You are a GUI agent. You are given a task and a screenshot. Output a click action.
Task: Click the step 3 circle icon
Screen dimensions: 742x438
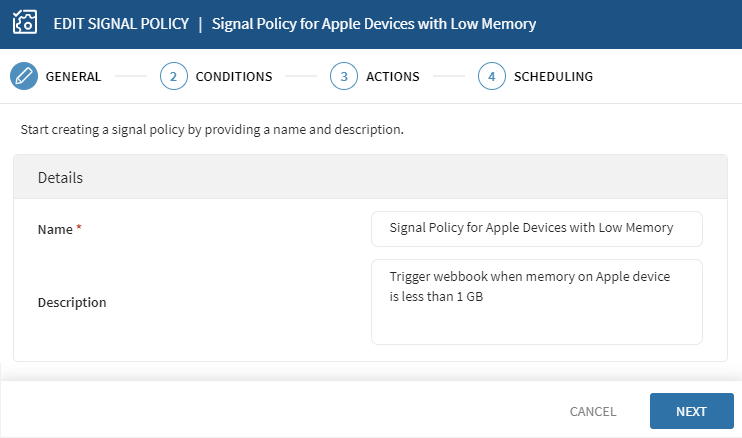tap(344, 76)
